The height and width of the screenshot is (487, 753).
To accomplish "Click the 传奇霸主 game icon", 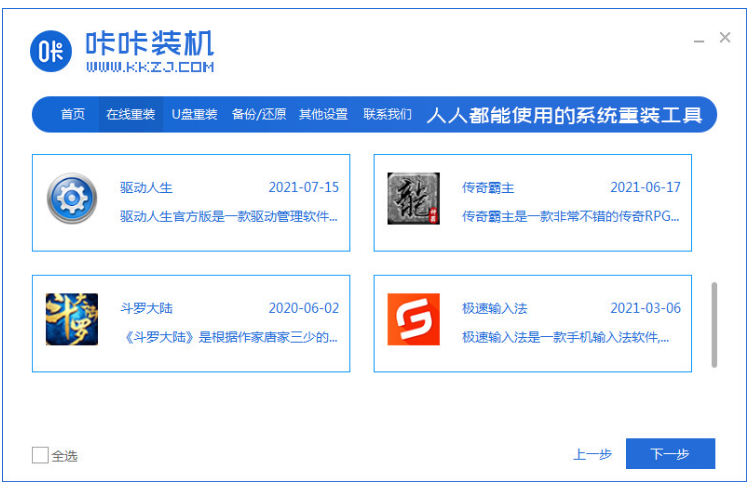I will point(413,199).
